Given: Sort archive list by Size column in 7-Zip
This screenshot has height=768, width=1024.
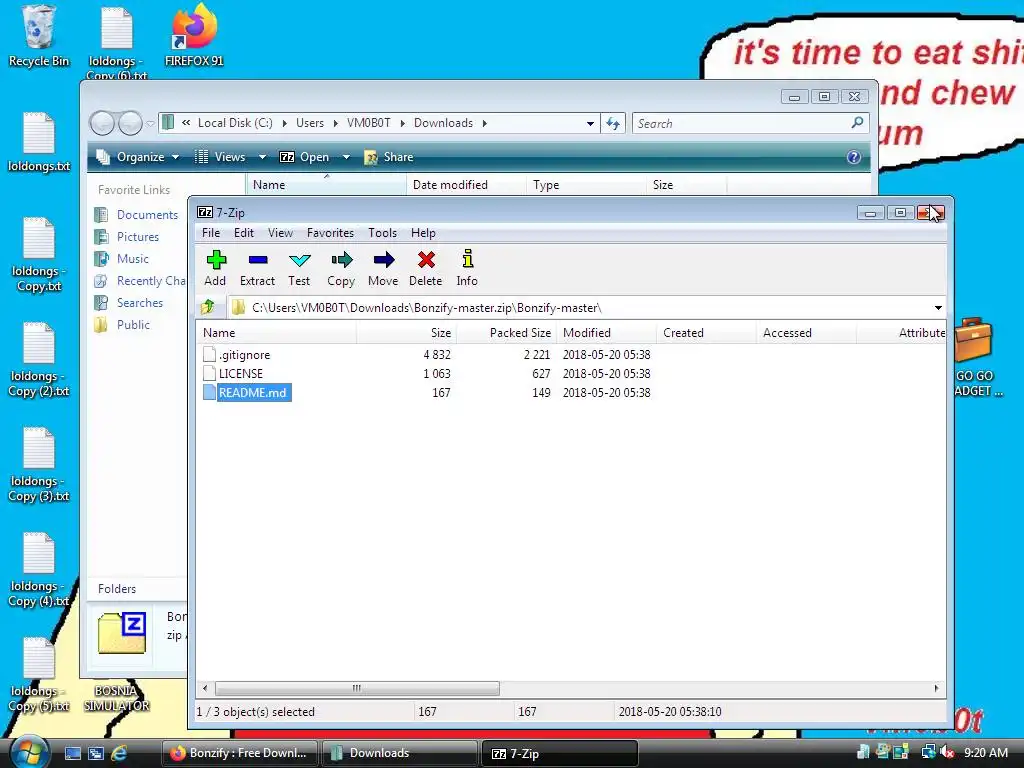Looking at the screenshot, I should [x=406, y=333].
